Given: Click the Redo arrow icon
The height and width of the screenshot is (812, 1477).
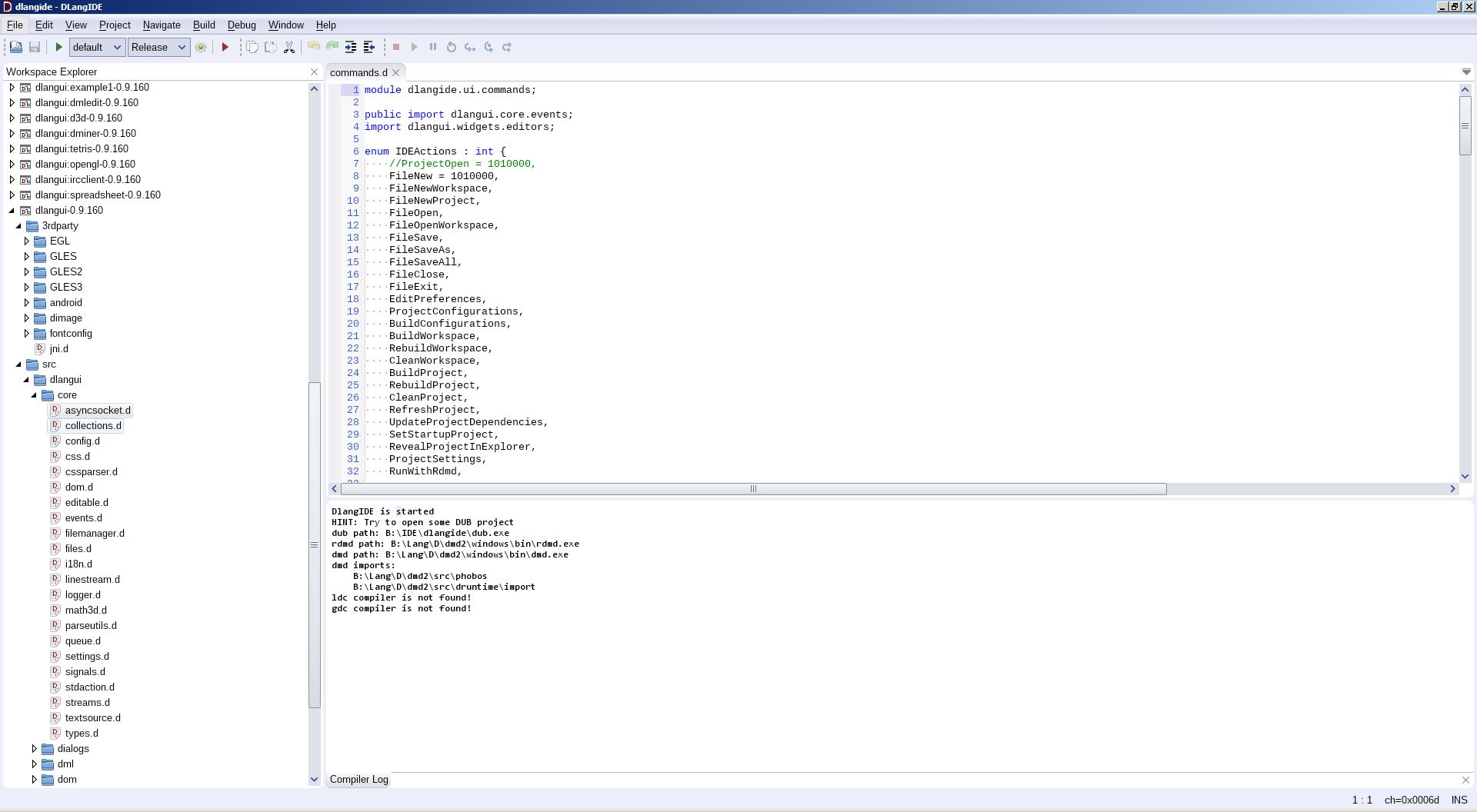Looking at the screenshot, I should (332, 47).
